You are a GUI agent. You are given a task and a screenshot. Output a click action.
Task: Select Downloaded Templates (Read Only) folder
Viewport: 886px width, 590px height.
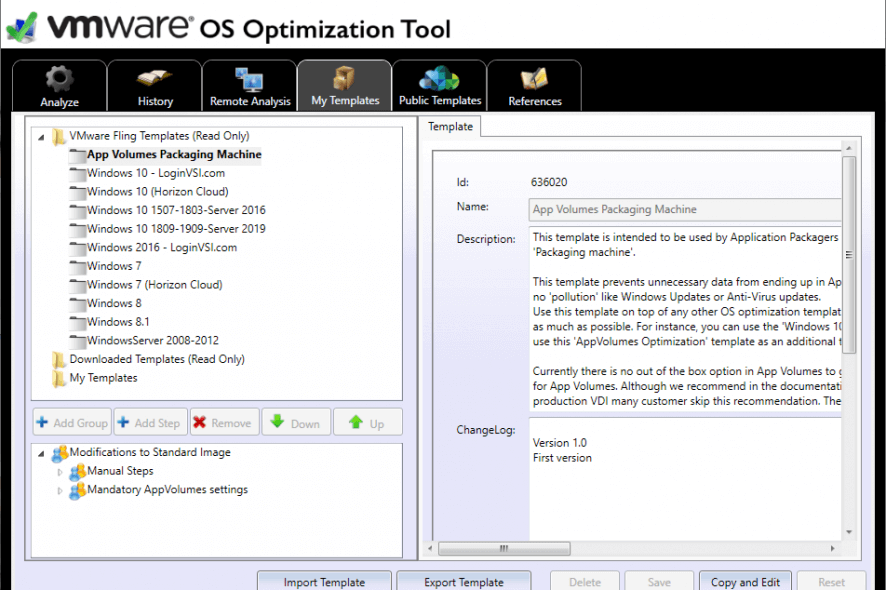157,359
